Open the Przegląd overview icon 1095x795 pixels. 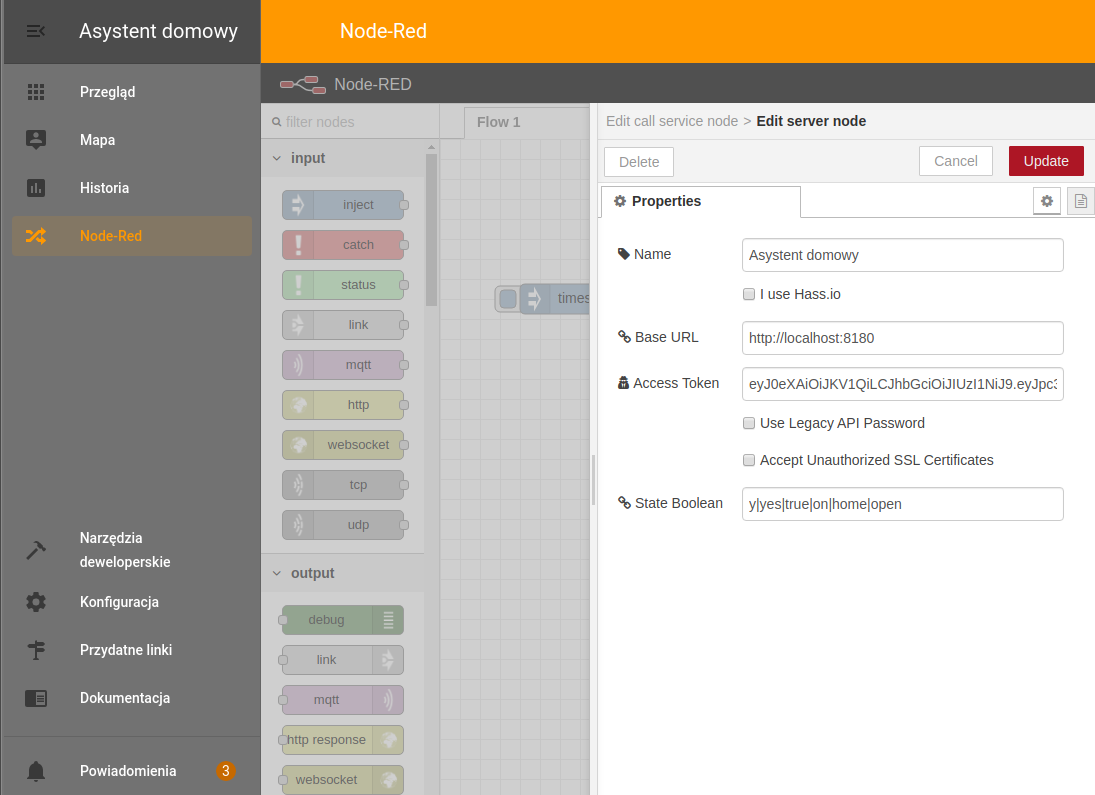[x=36, y=92]
